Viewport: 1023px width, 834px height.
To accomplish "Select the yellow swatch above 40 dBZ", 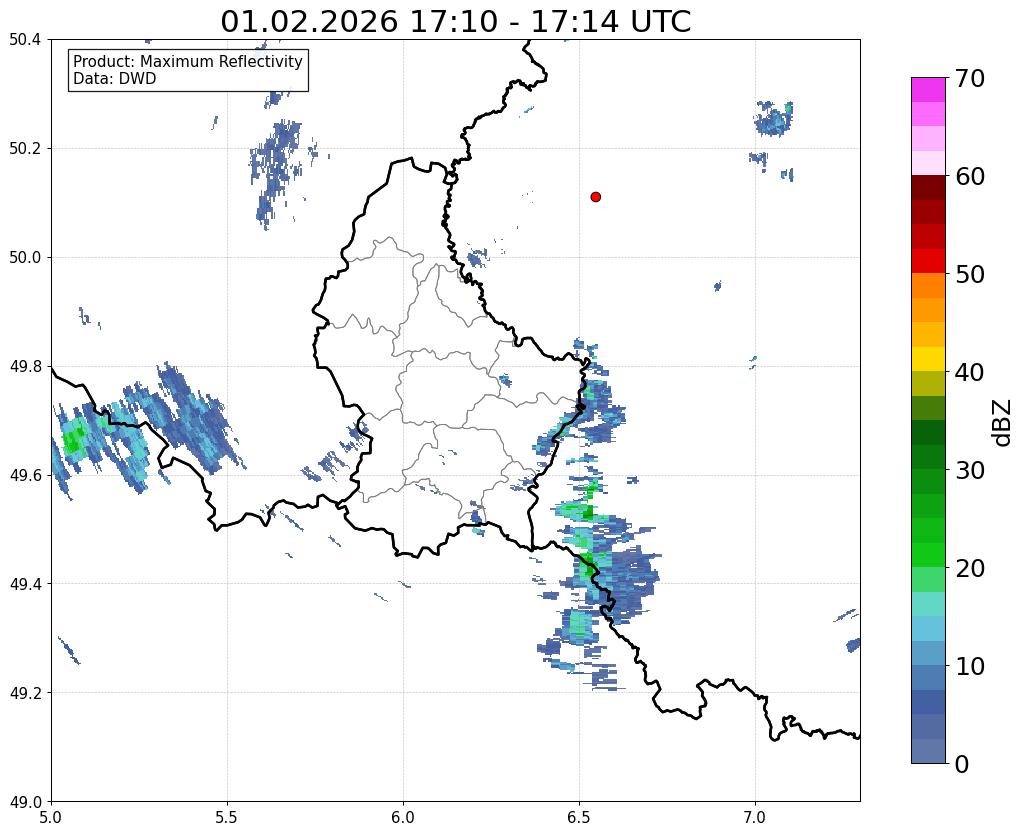I will tap(928, 359).
